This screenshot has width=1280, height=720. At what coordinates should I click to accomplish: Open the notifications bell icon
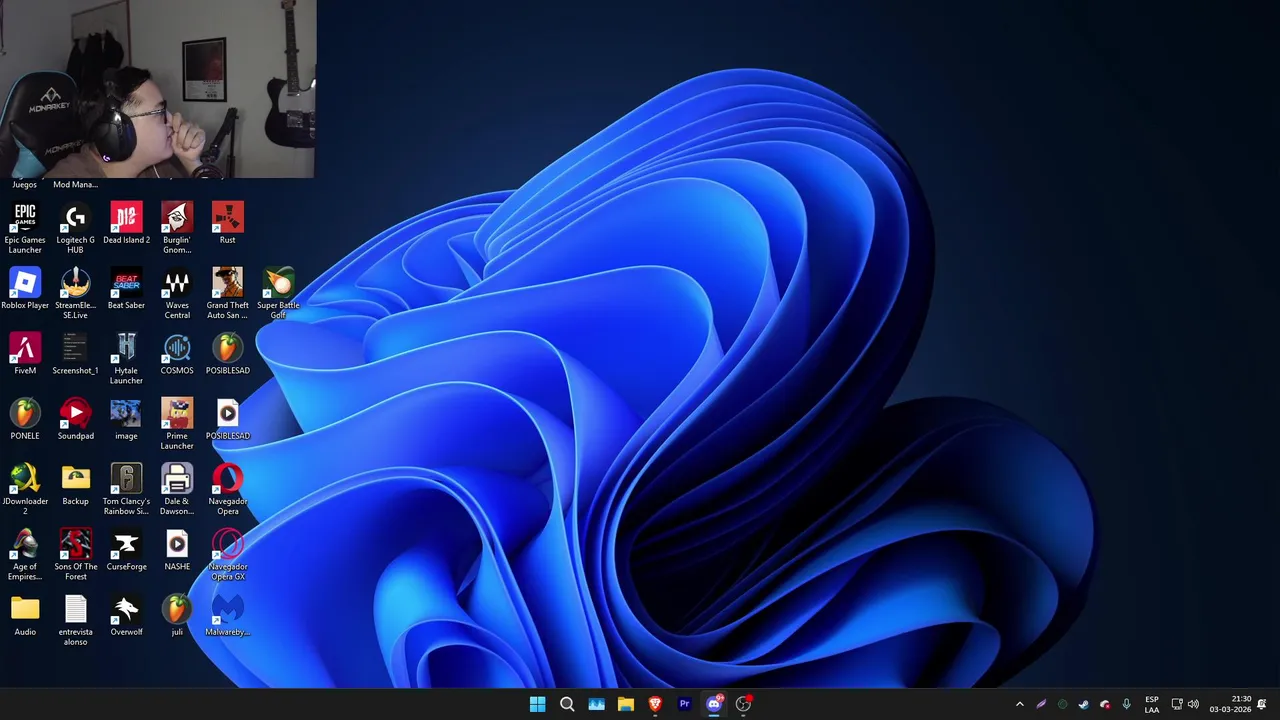[1262, 704]
